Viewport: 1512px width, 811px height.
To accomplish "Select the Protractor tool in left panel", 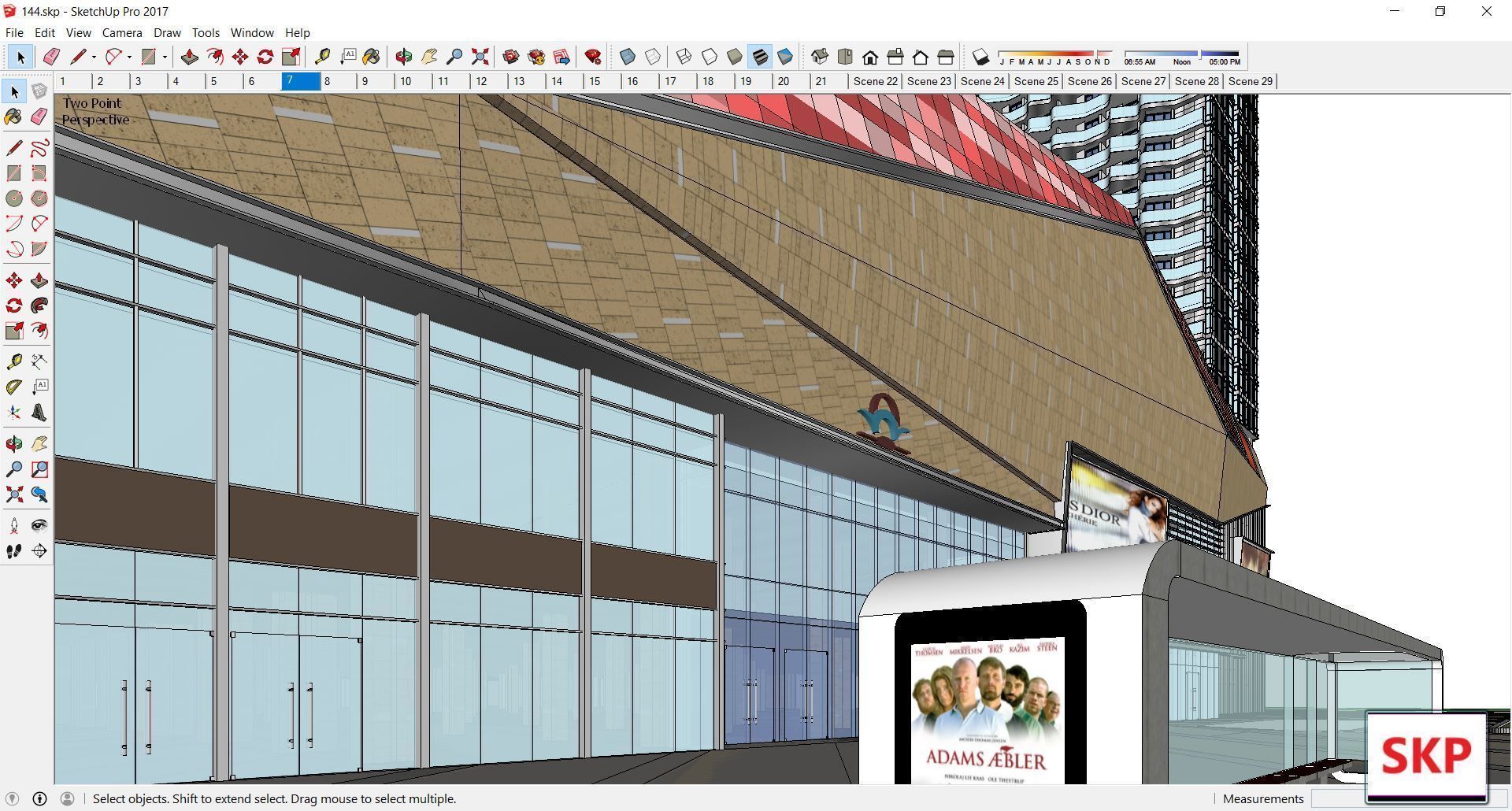I will click(x=14, y=387).
